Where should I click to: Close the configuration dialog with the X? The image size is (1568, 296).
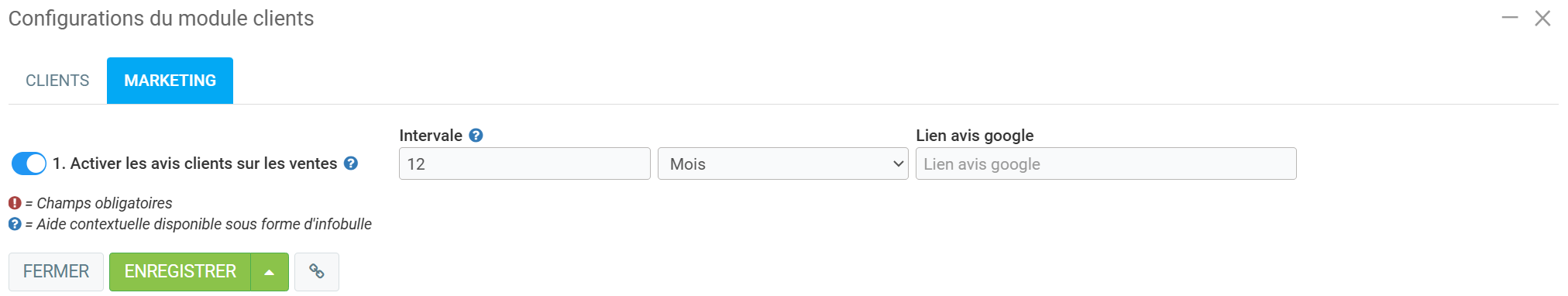coord(1542,18)
